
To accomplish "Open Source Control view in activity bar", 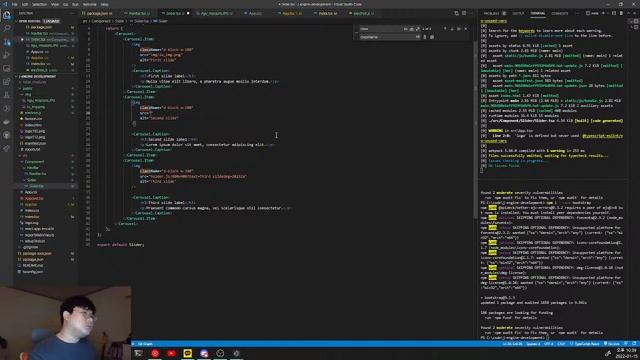I will [x=7, y=42].
